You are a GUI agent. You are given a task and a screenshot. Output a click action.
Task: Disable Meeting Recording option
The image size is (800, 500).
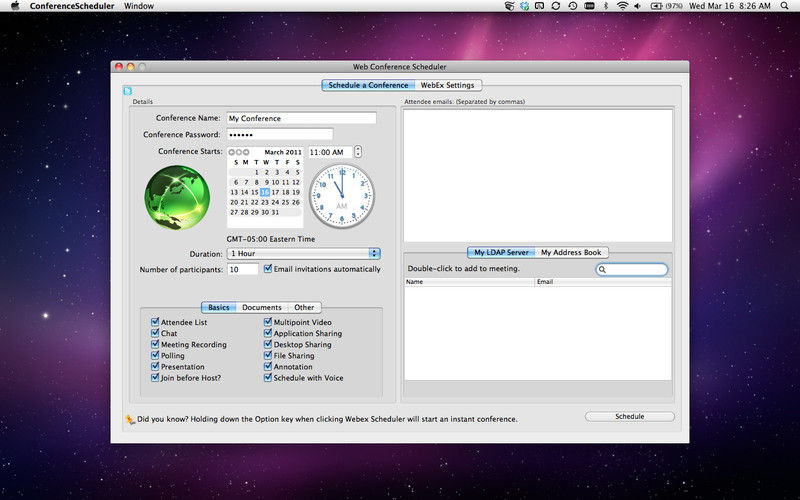tap(155, 344)
